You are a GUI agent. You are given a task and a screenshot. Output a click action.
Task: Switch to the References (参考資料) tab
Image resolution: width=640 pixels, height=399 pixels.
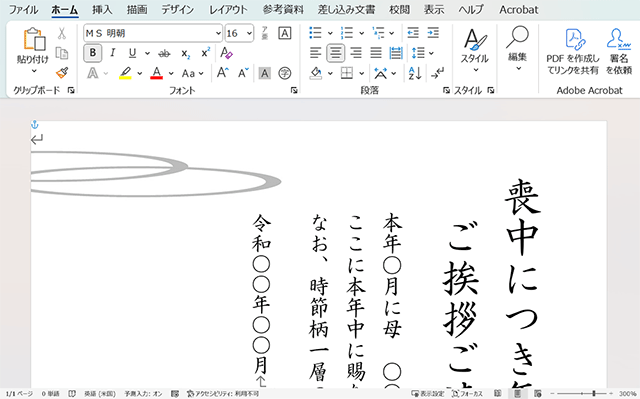point(283,9)
